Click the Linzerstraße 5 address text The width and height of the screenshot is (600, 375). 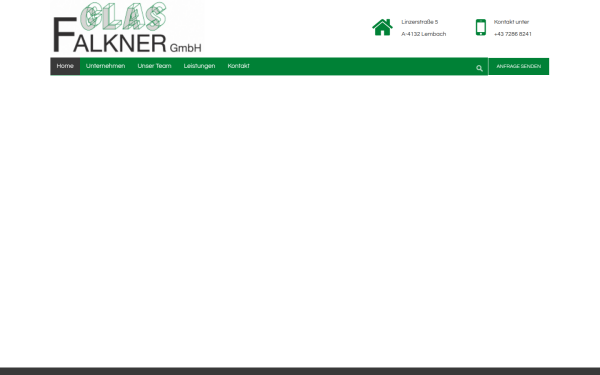click(x=420, y=22)
